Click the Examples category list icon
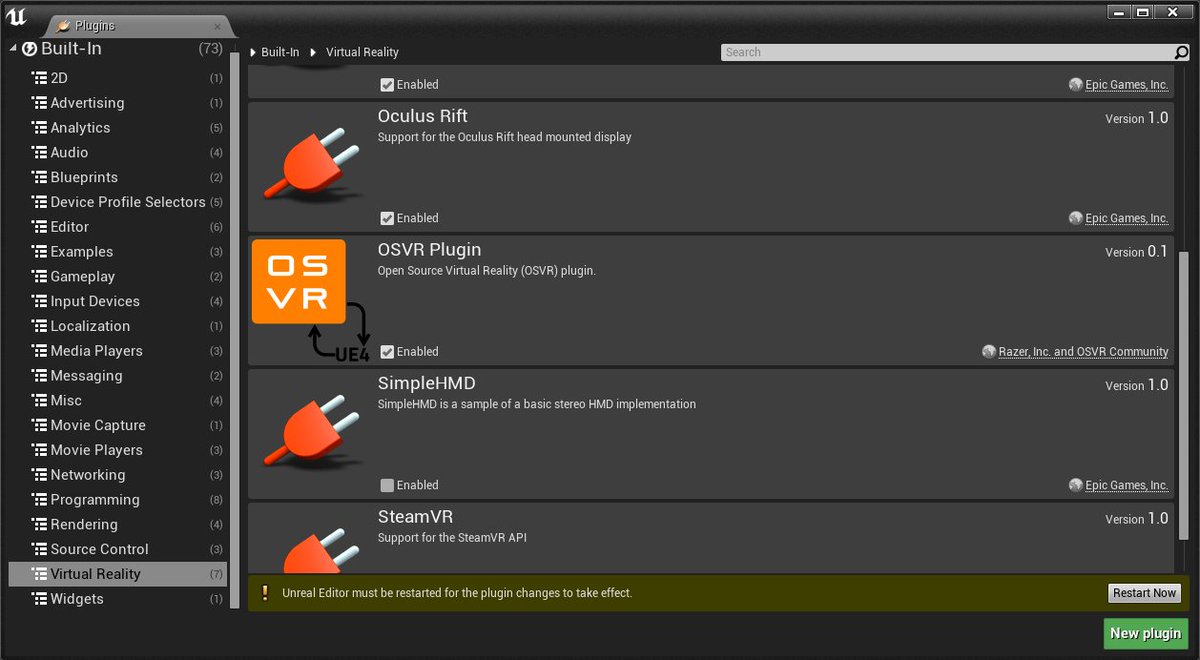Screen dimensions: 1200x660 pos(39,252)
